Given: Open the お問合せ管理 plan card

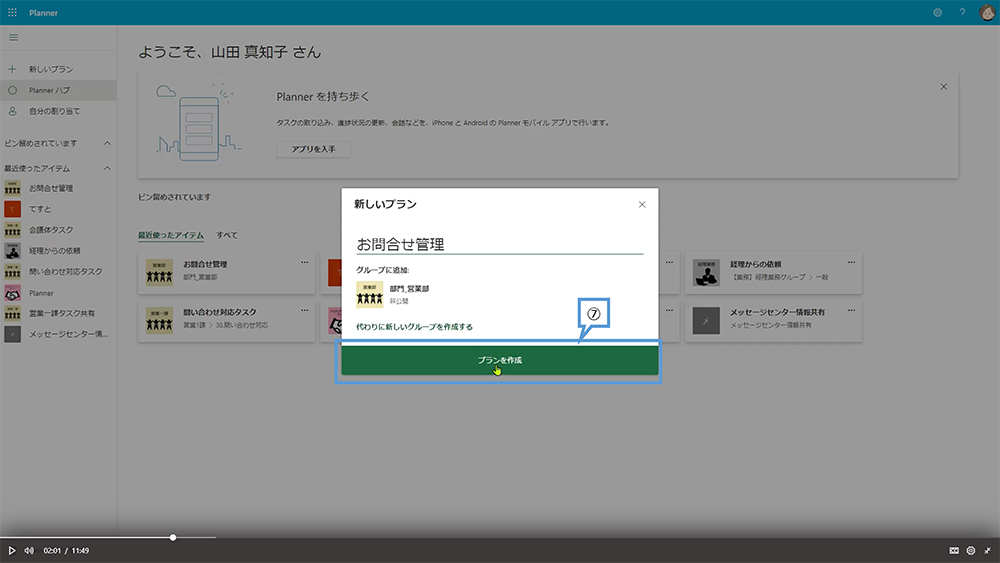Looking at the screenshot, I should tap(226, 272).
